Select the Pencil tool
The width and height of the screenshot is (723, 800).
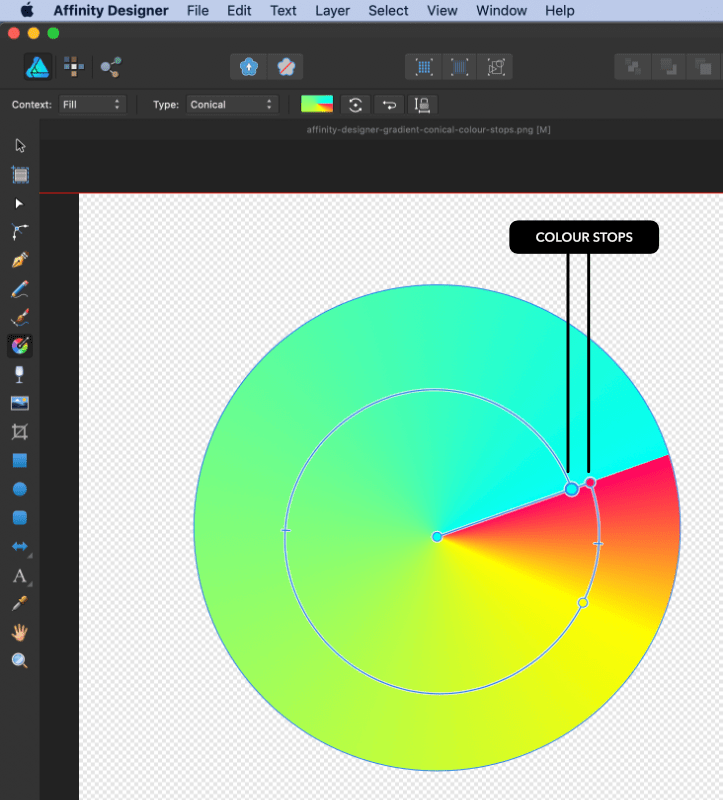point(20,290)
